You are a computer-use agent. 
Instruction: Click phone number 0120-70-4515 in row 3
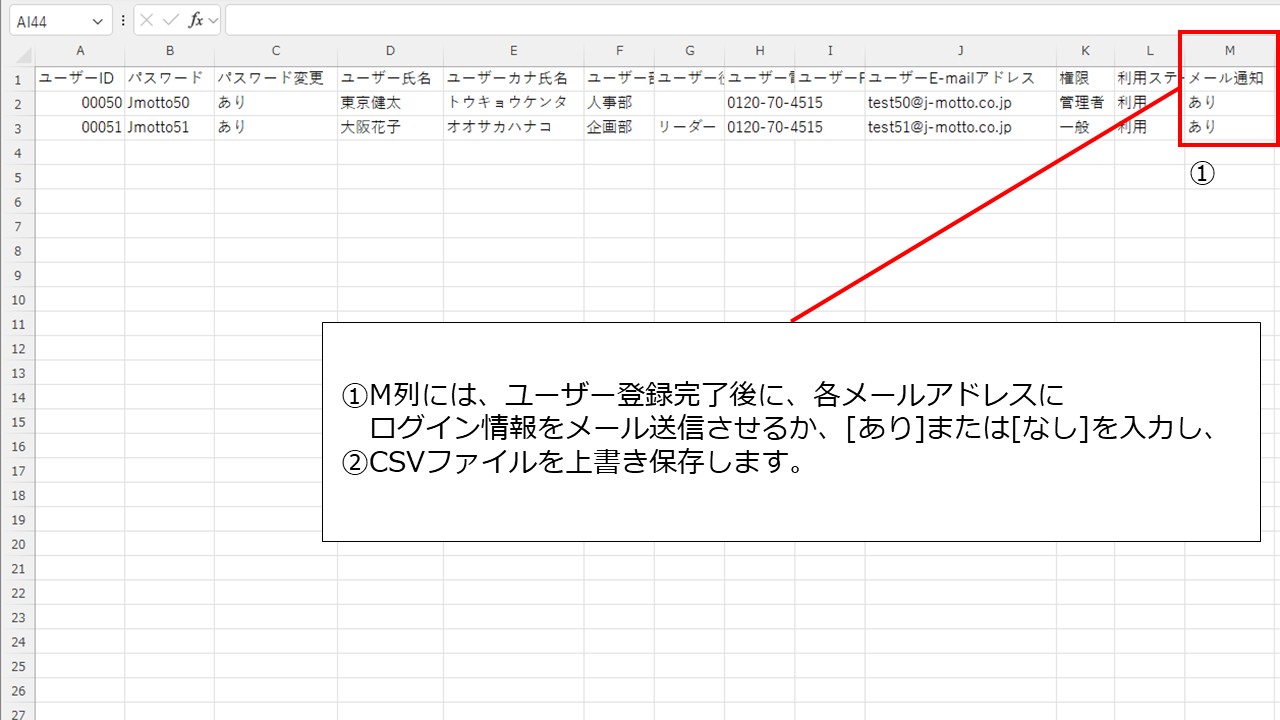tap(775, 127)
